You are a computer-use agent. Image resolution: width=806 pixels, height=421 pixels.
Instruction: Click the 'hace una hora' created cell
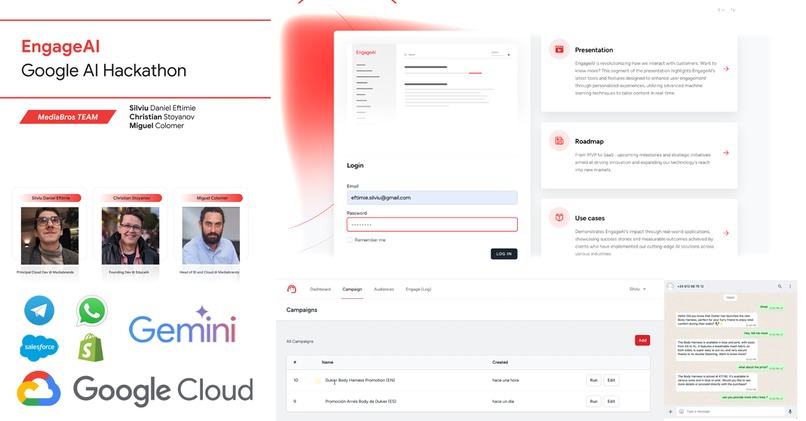[x=505, y=380]
